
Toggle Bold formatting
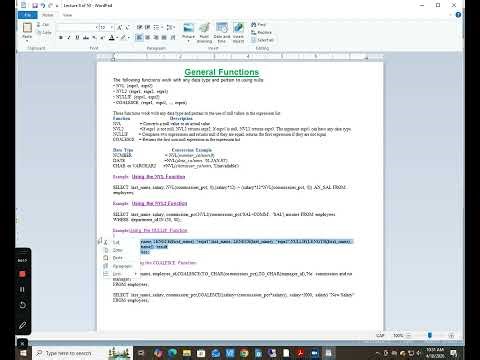tap(61, 38)
